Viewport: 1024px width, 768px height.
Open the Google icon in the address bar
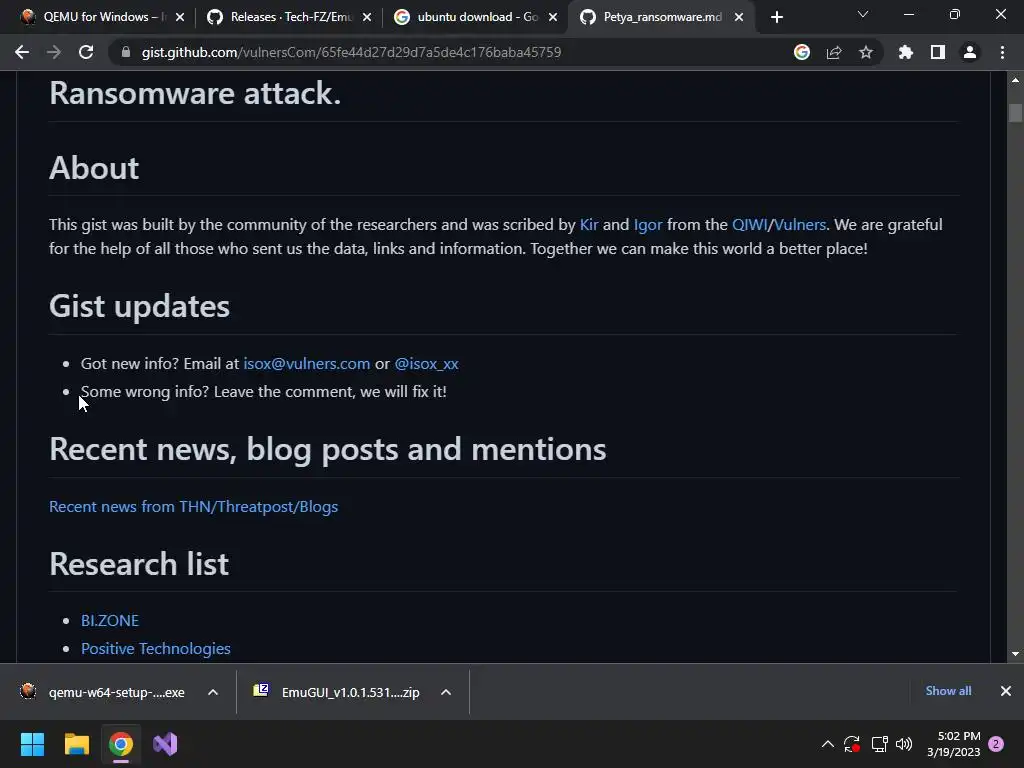point(802,52)
